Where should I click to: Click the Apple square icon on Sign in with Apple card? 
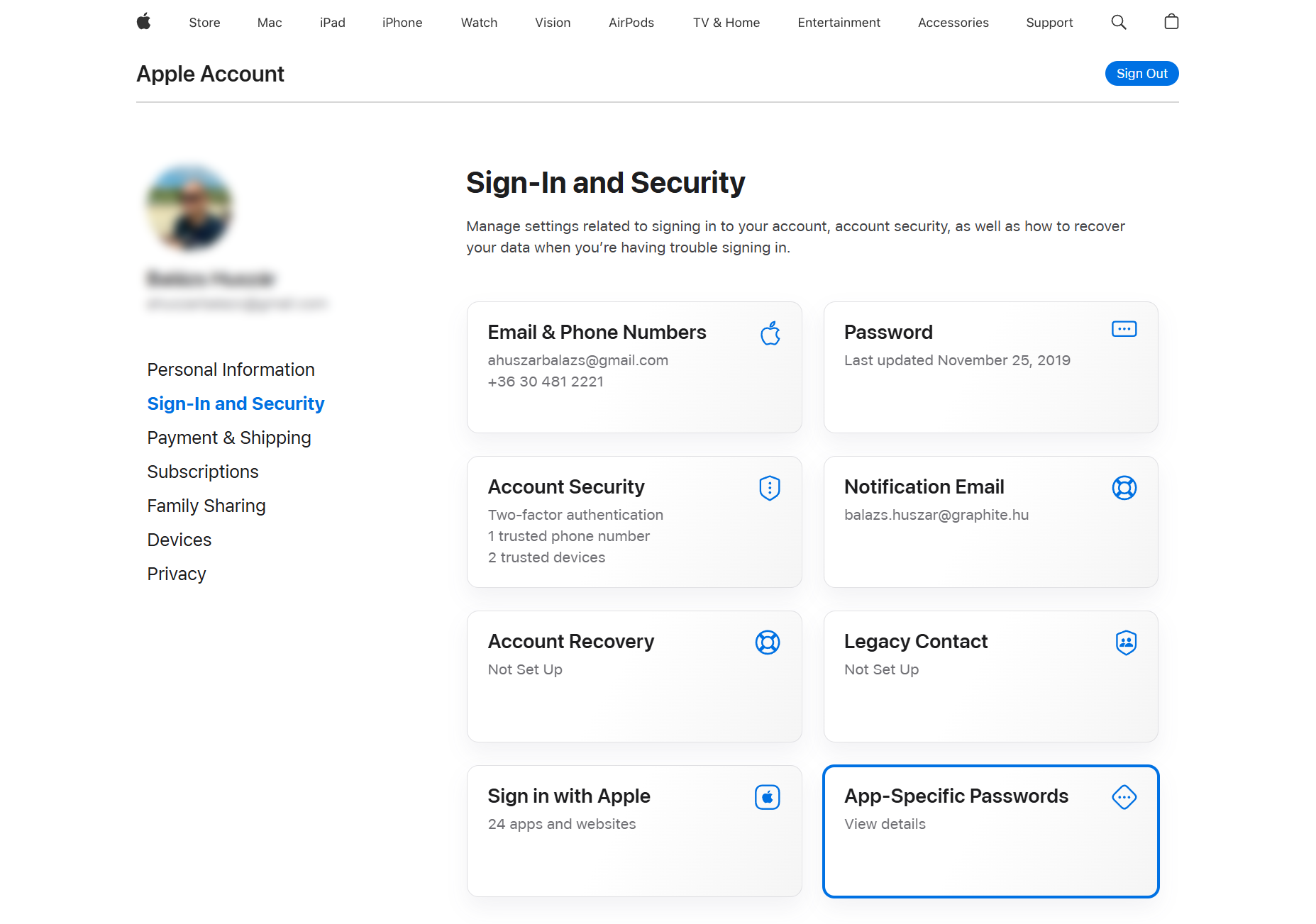(x=768, y=797)
